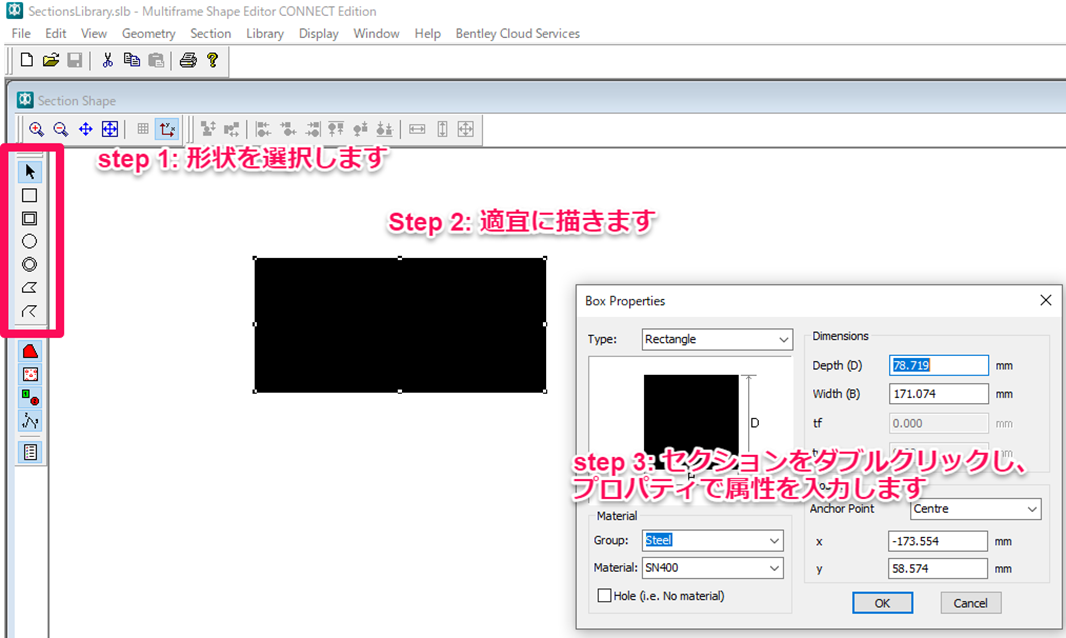The height and width of the screenshot is (638, 1066).
Task: Click the make same height icon
Action: coord(442,129)
